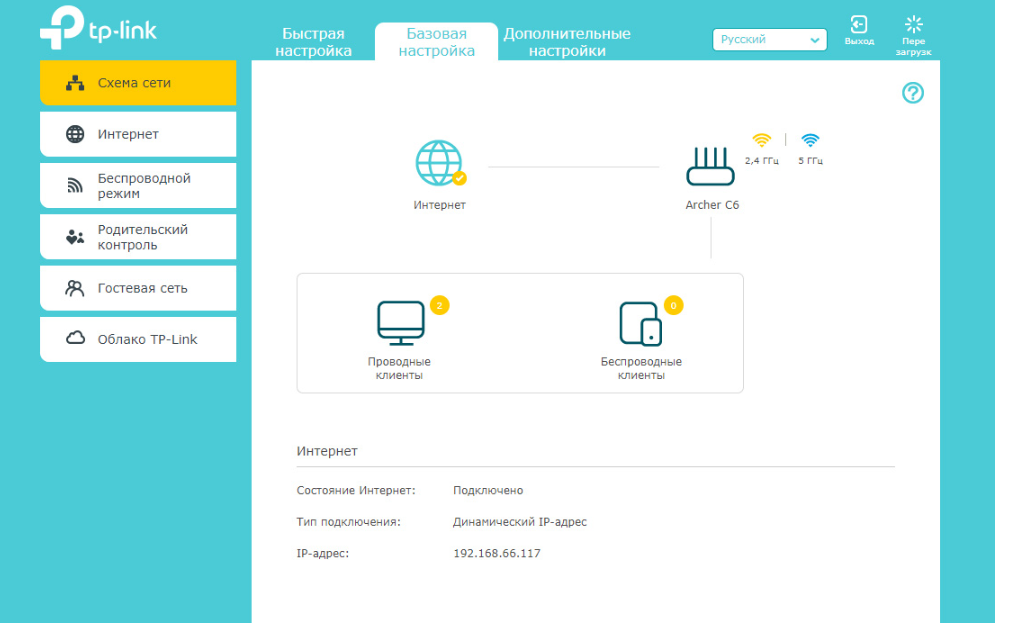This screenshot has height=623, width=1016.
Task: Select Гостевая сеть in the sidebar
Action: pyautogui.click(x=138, y=288)
